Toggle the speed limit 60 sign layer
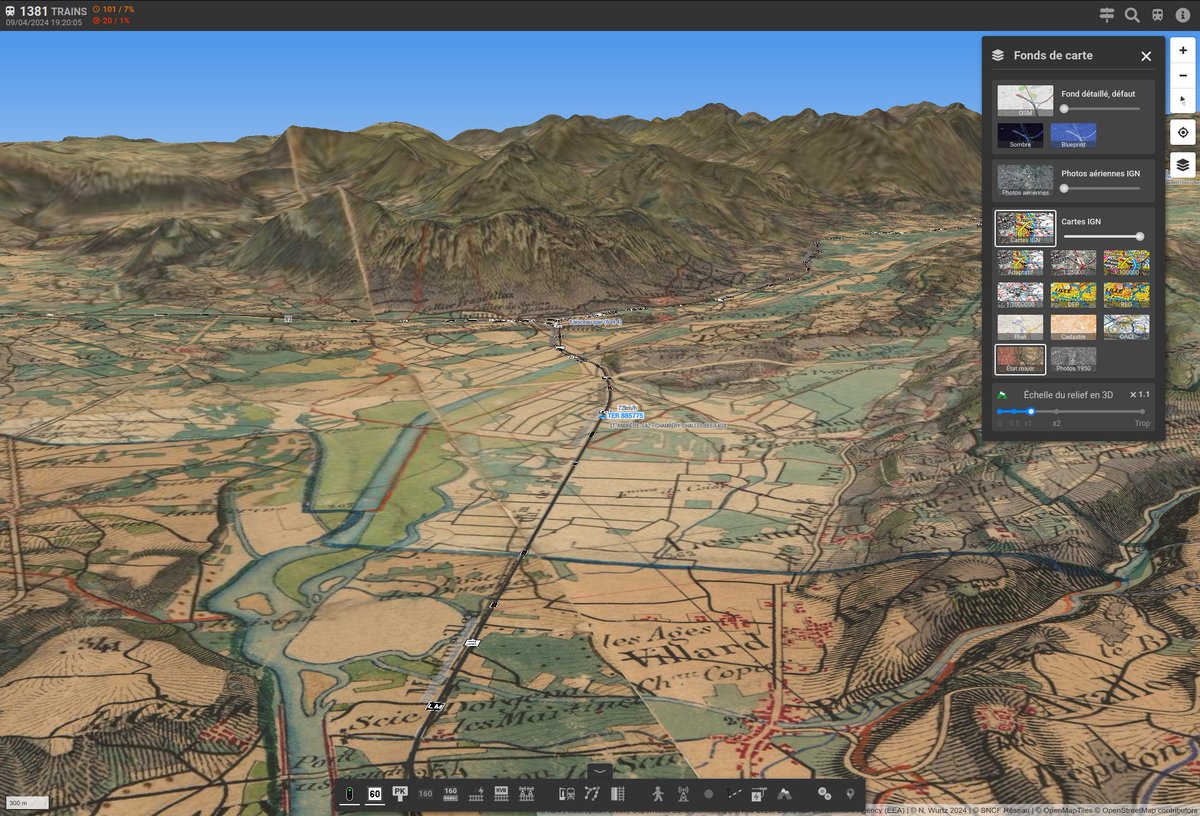The width and height of the screenshot is (1200, 816). click(375, 793)
